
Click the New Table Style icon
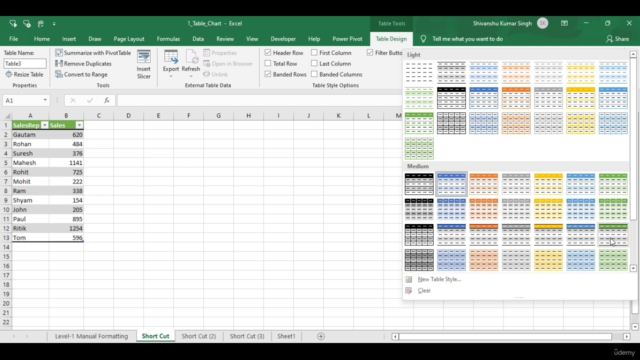(x=409, y=279)
